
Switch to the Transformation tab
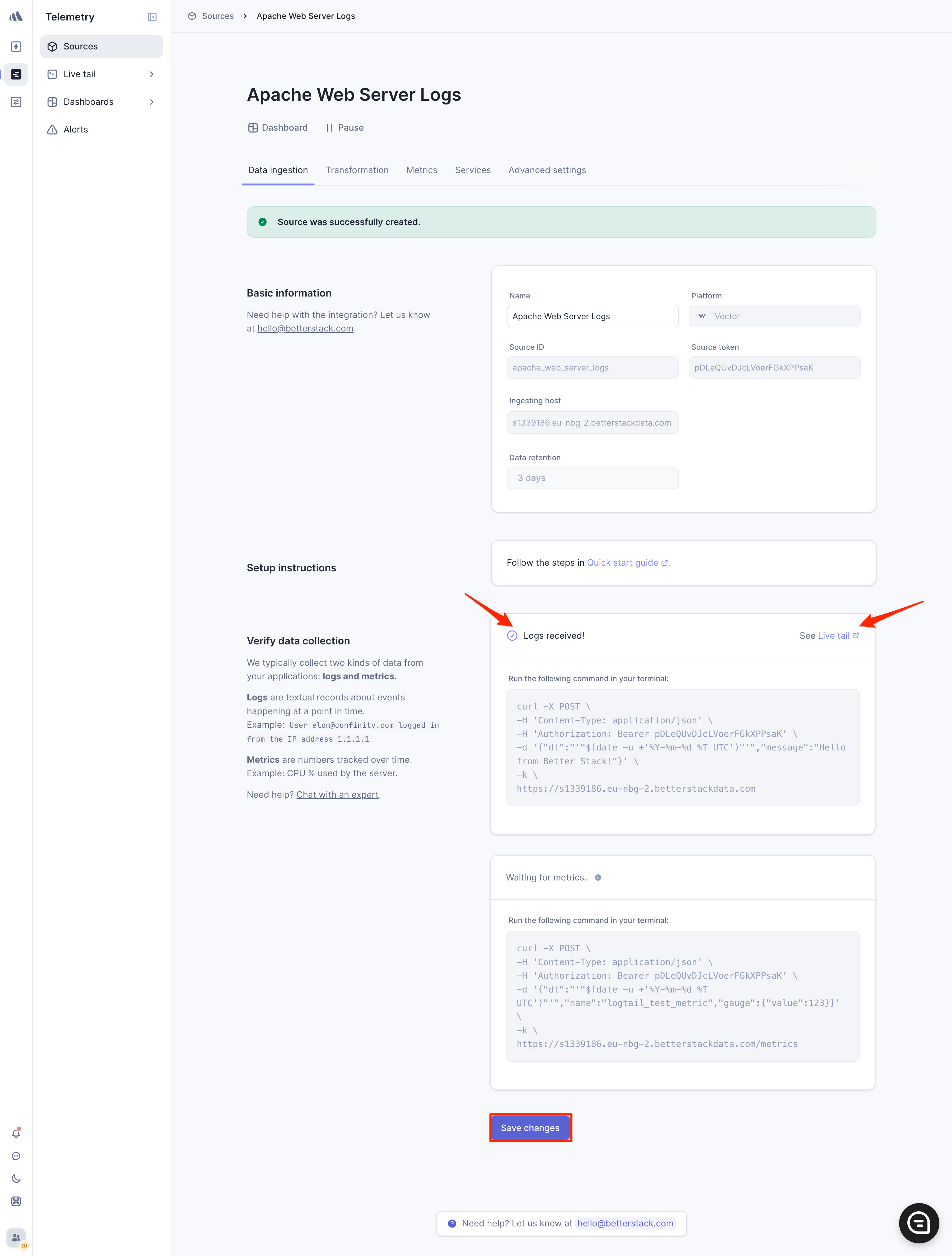[x=357, y=170]
